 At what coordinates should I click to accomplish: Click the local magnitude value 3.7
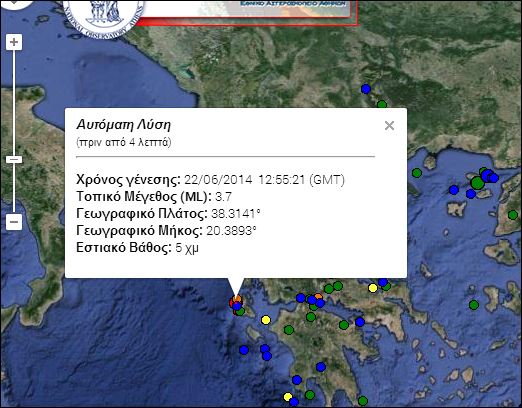(x=223, y=197)
